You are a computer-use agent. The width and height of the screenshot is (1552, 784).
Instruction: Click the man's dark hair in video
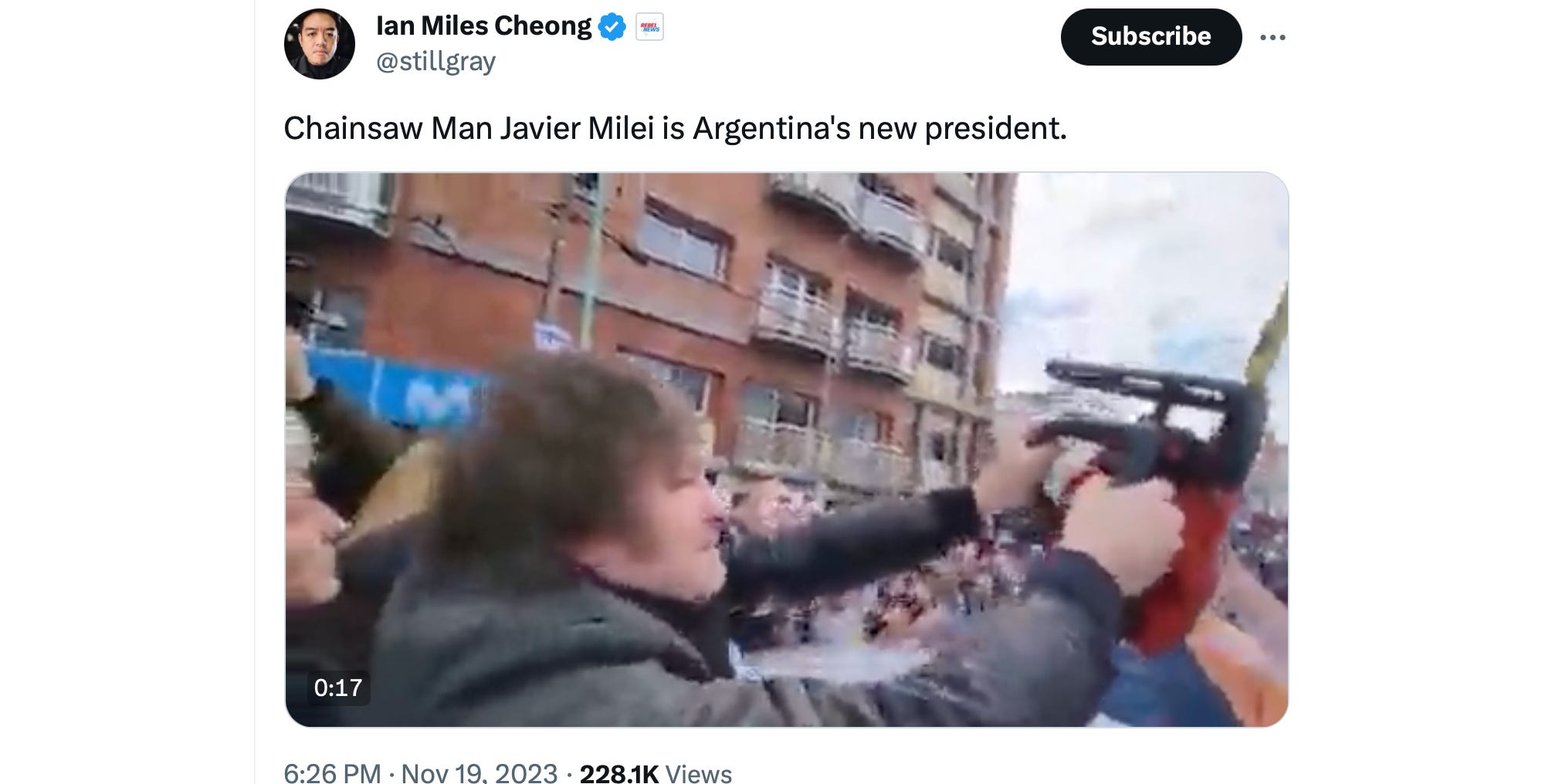tap(564, 448)
